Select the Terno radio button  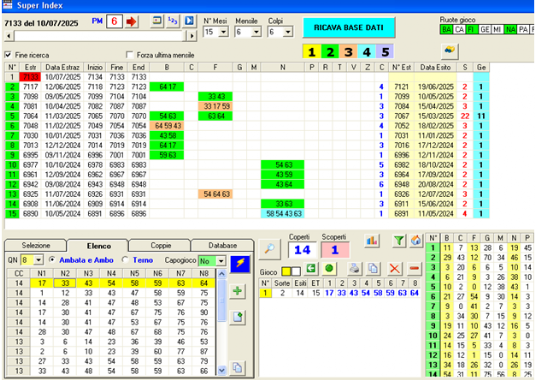(x=125, y=260)
